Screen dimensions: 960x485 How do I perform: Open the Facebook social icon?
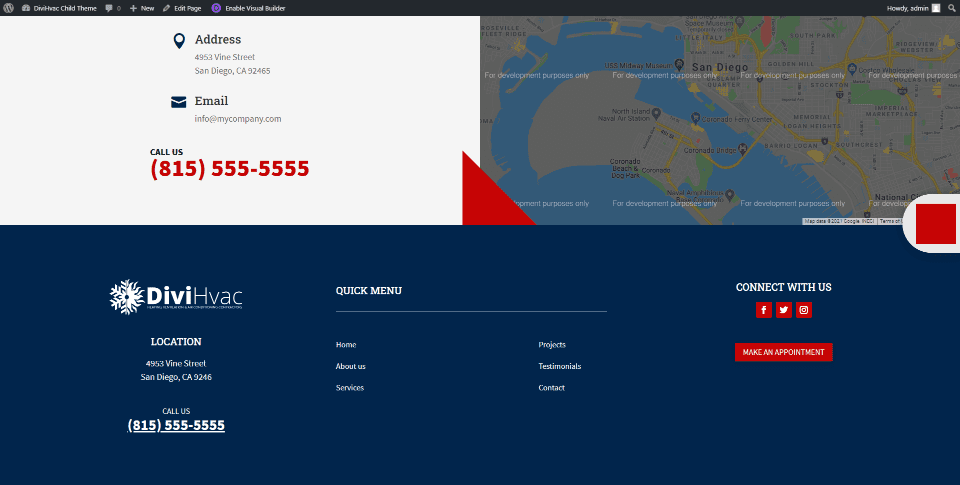pyautogui.click(x=763, y=310)
